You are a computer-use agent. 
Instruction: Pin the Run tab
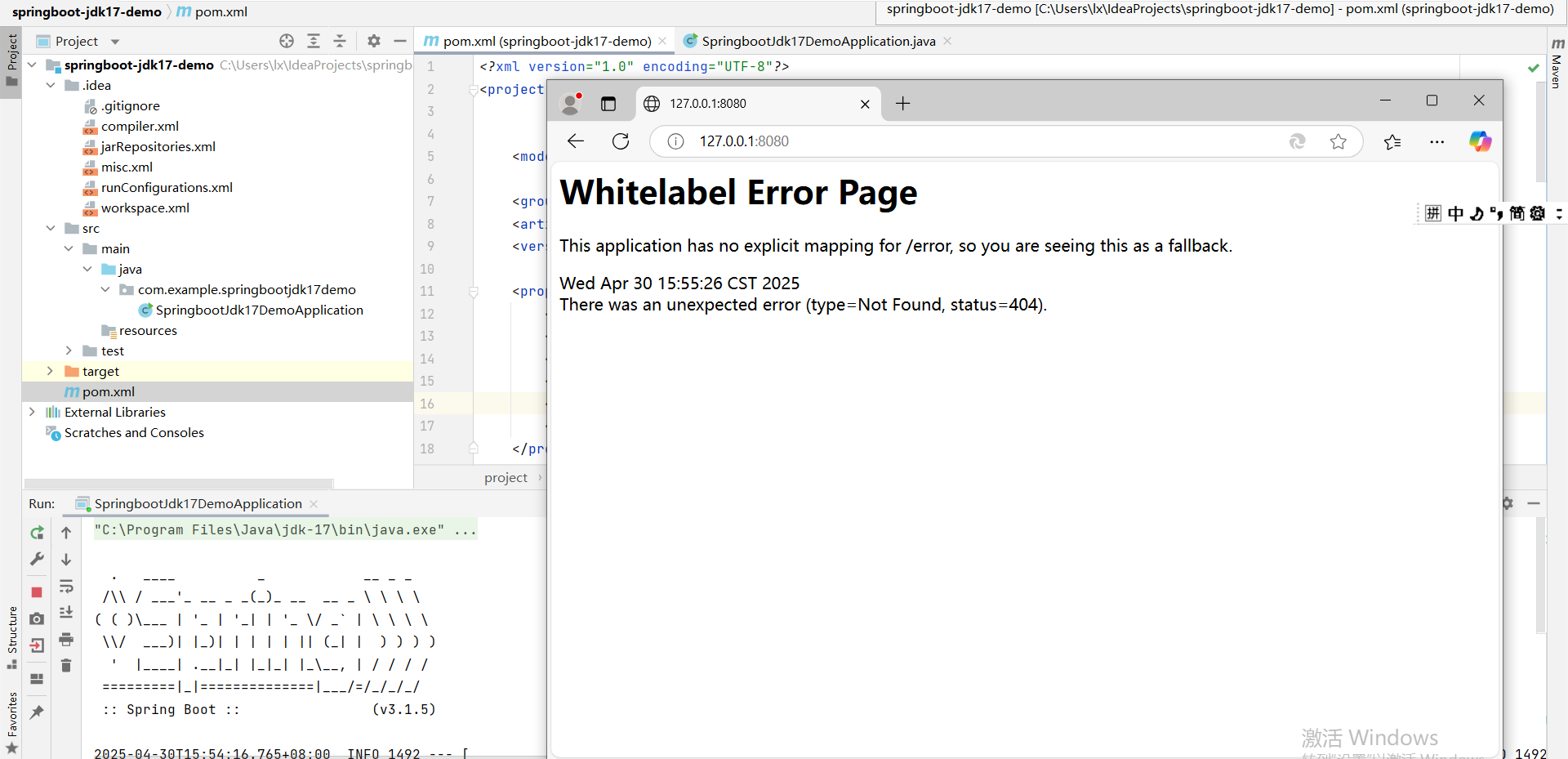point(37,712)
